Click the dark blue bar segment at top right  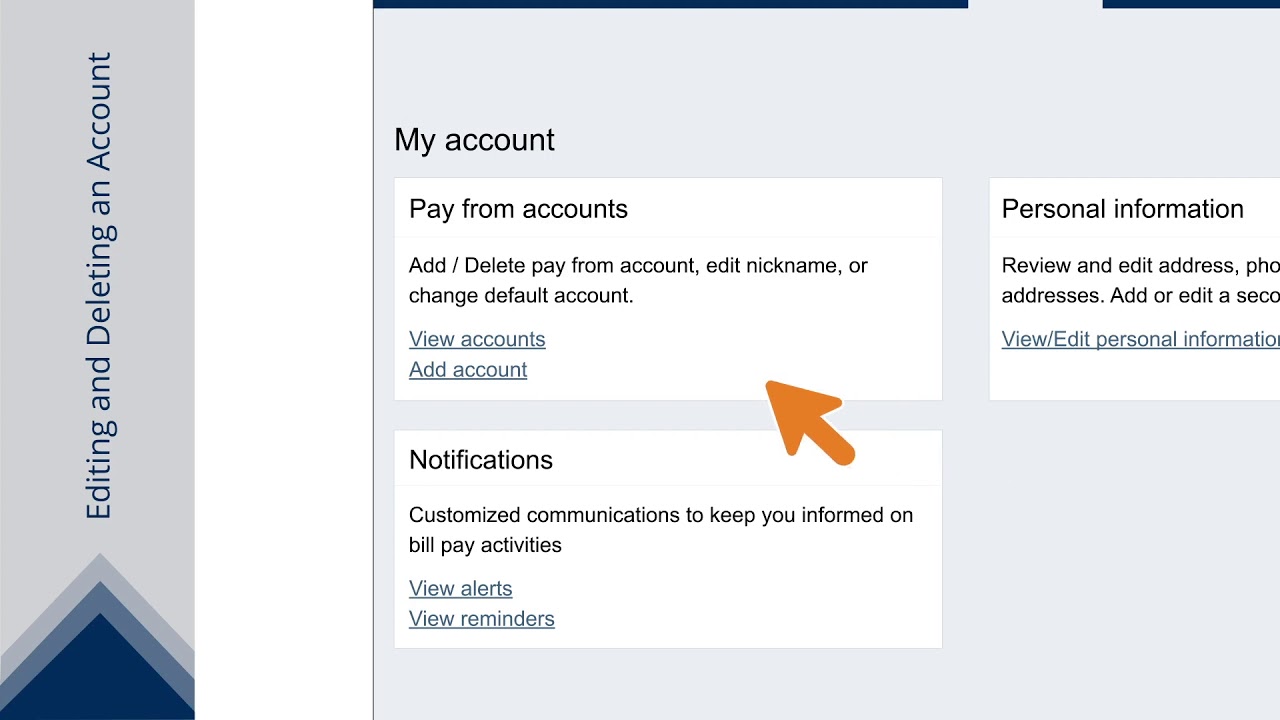click(x=1191, y=4)
